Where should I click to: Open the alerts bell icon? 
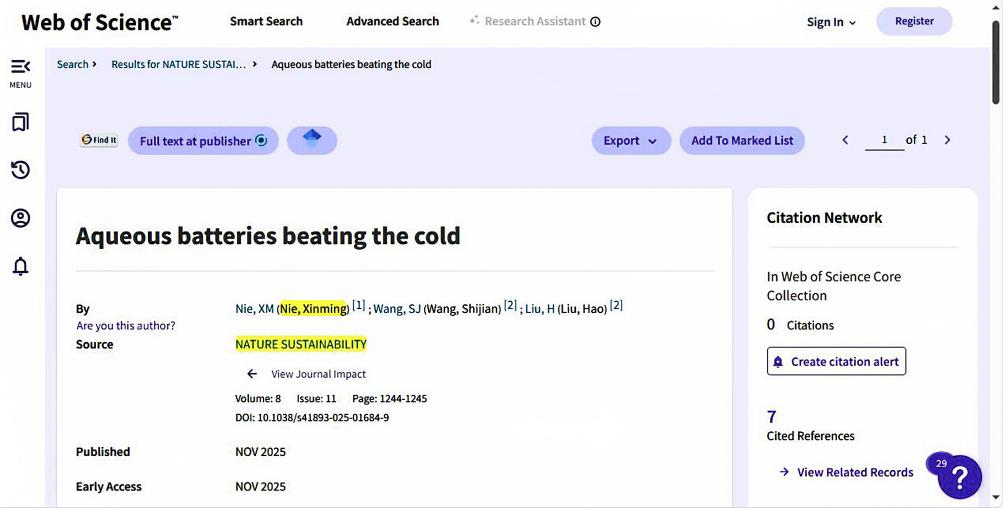(20, 266)
